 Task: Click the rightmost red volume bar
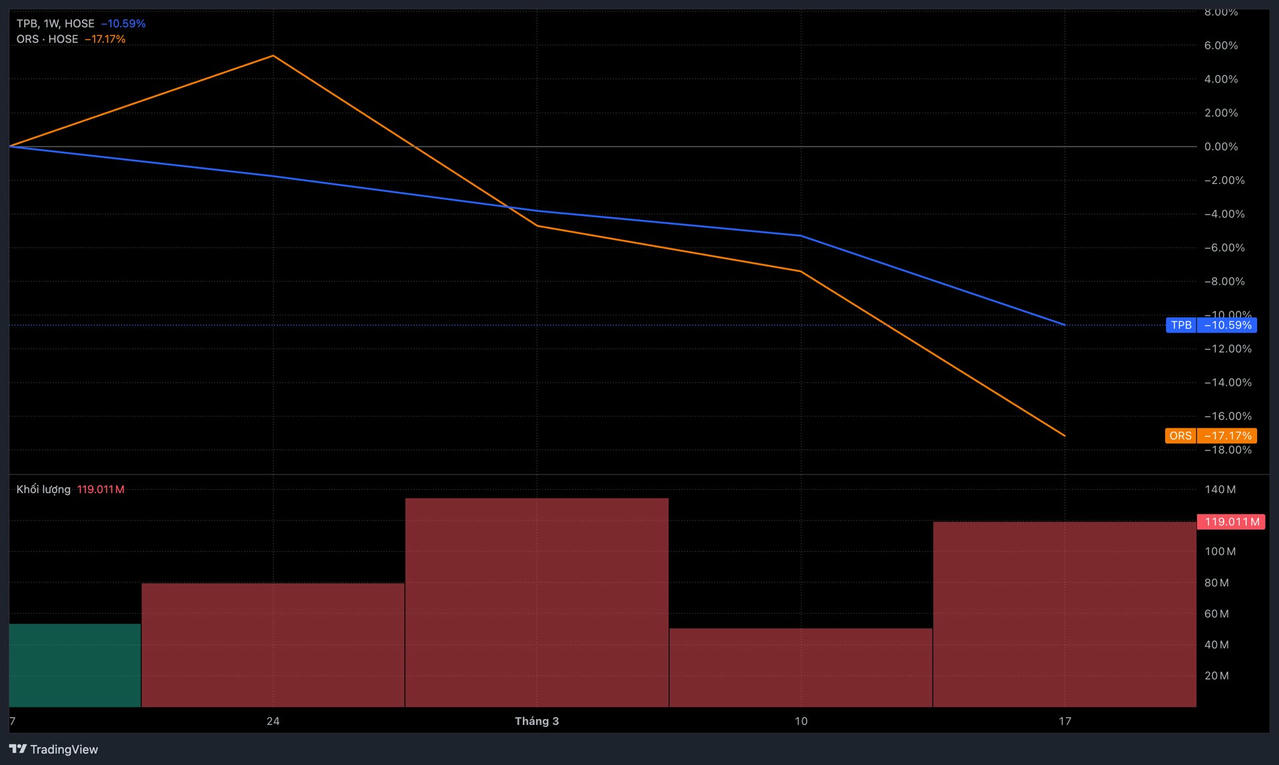click(x=1064, y=614)
